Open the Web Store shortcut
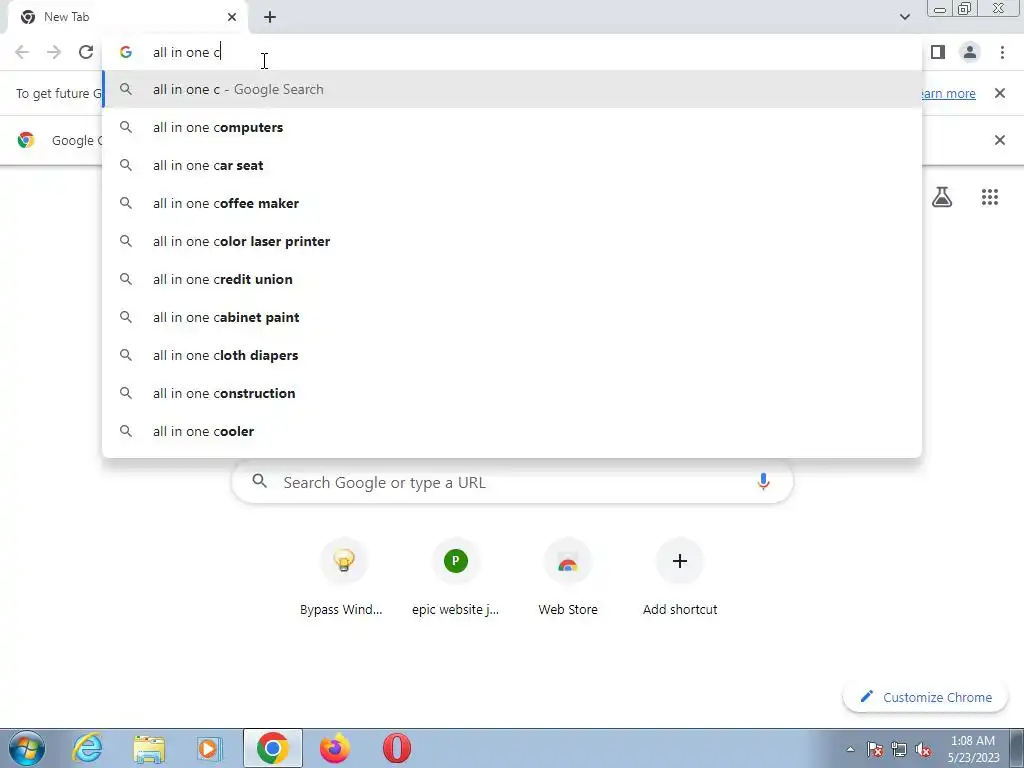Screen dimensions: 1024x768 [x=568, y=578]
